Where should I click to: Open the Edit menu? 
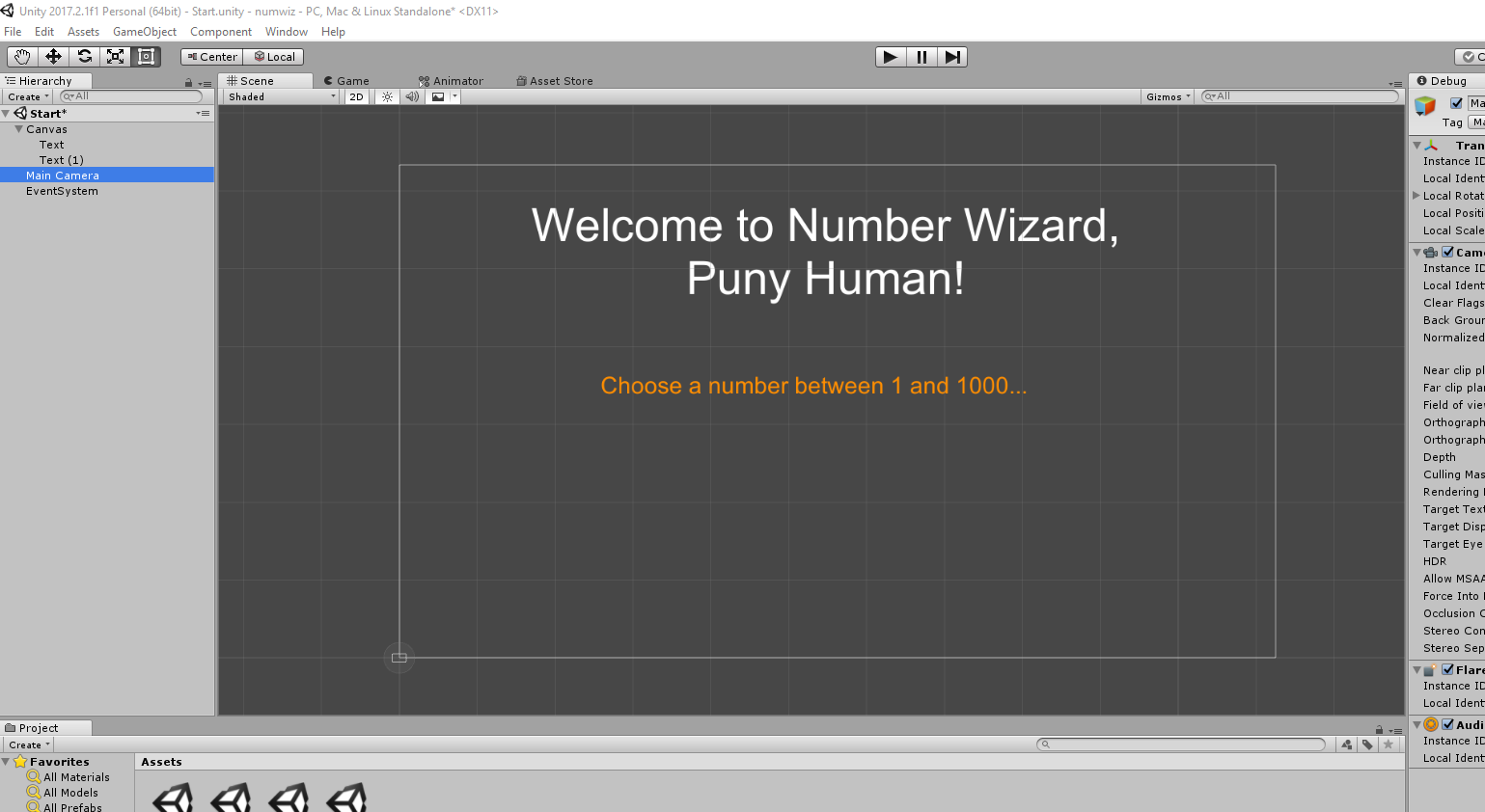44,32
